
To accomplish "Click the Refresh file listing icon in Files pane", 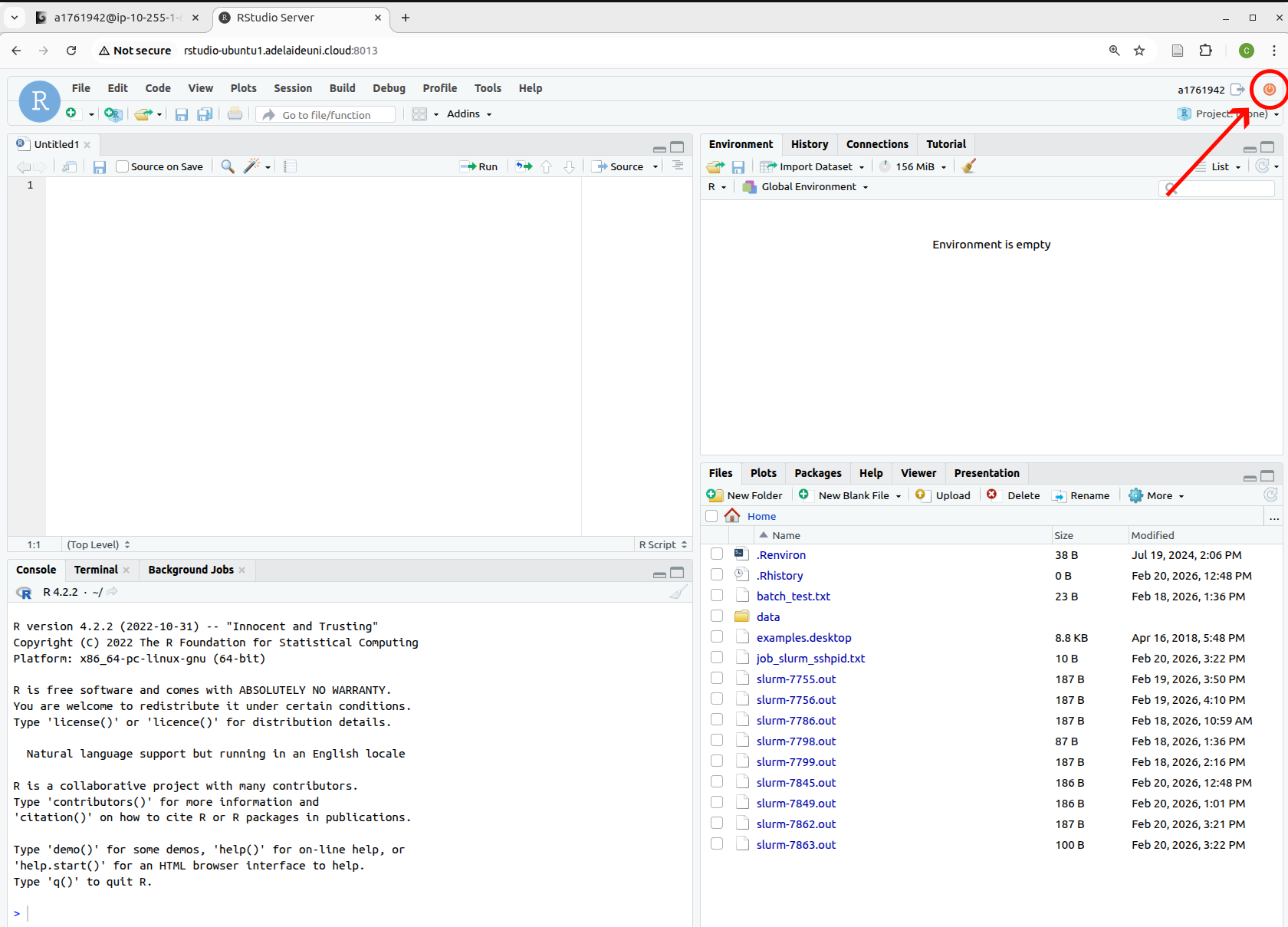I will point(1270,495).
